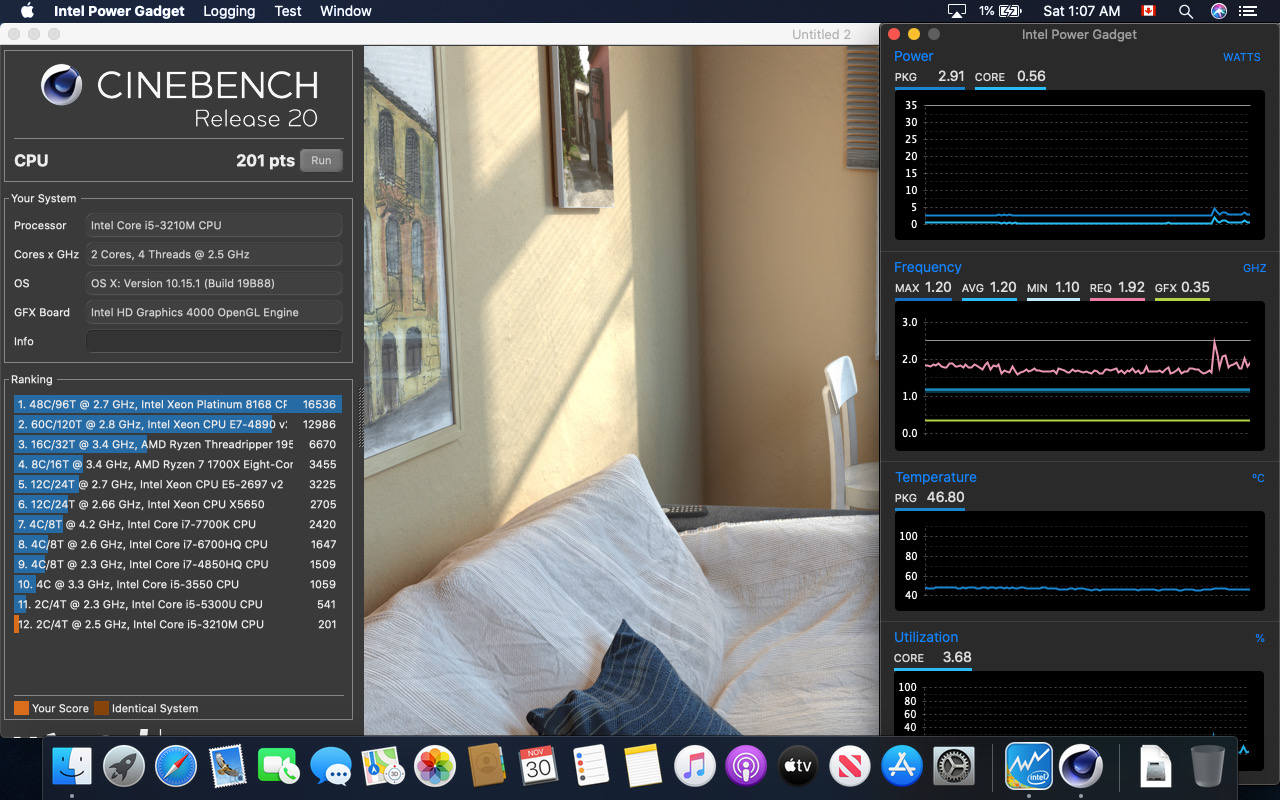
Task: Click the Temperature section heading
Action: (x=935, y=477)
